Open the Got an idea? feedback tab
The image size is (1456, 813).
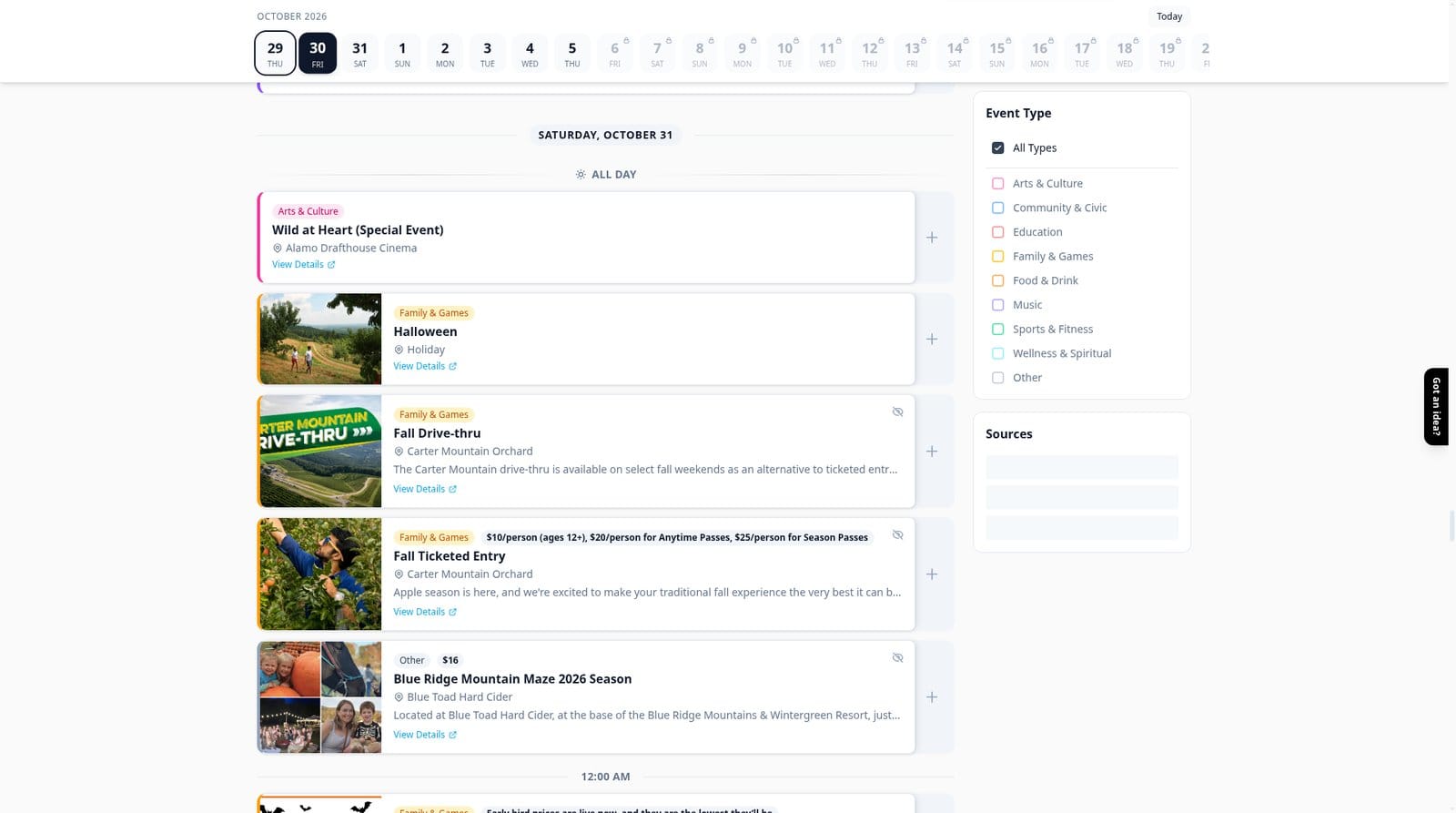[x=1436, y=406]
